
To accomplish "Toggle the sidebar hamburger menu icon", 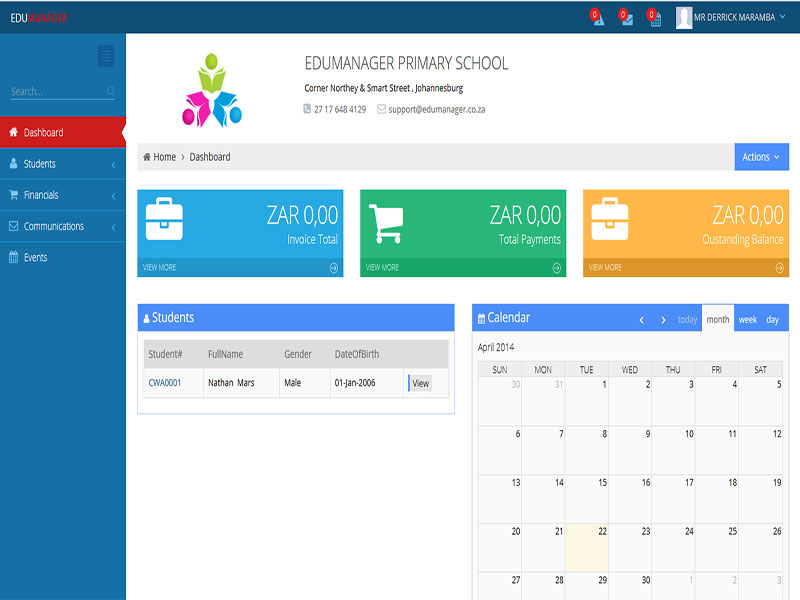I will click(106, 57).
